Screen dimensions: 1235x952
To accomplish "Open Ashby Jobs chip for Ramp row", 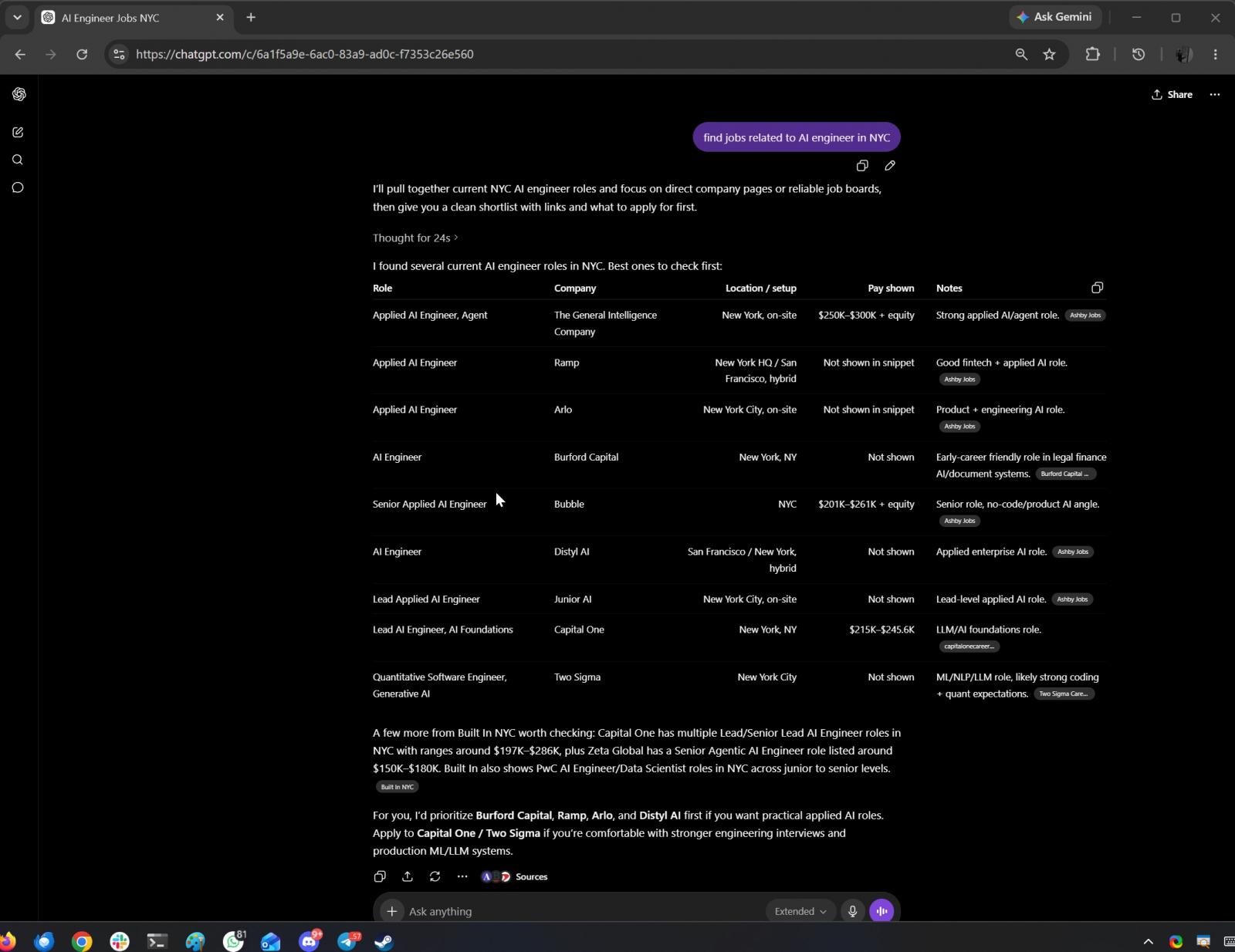I will point(959,379).
